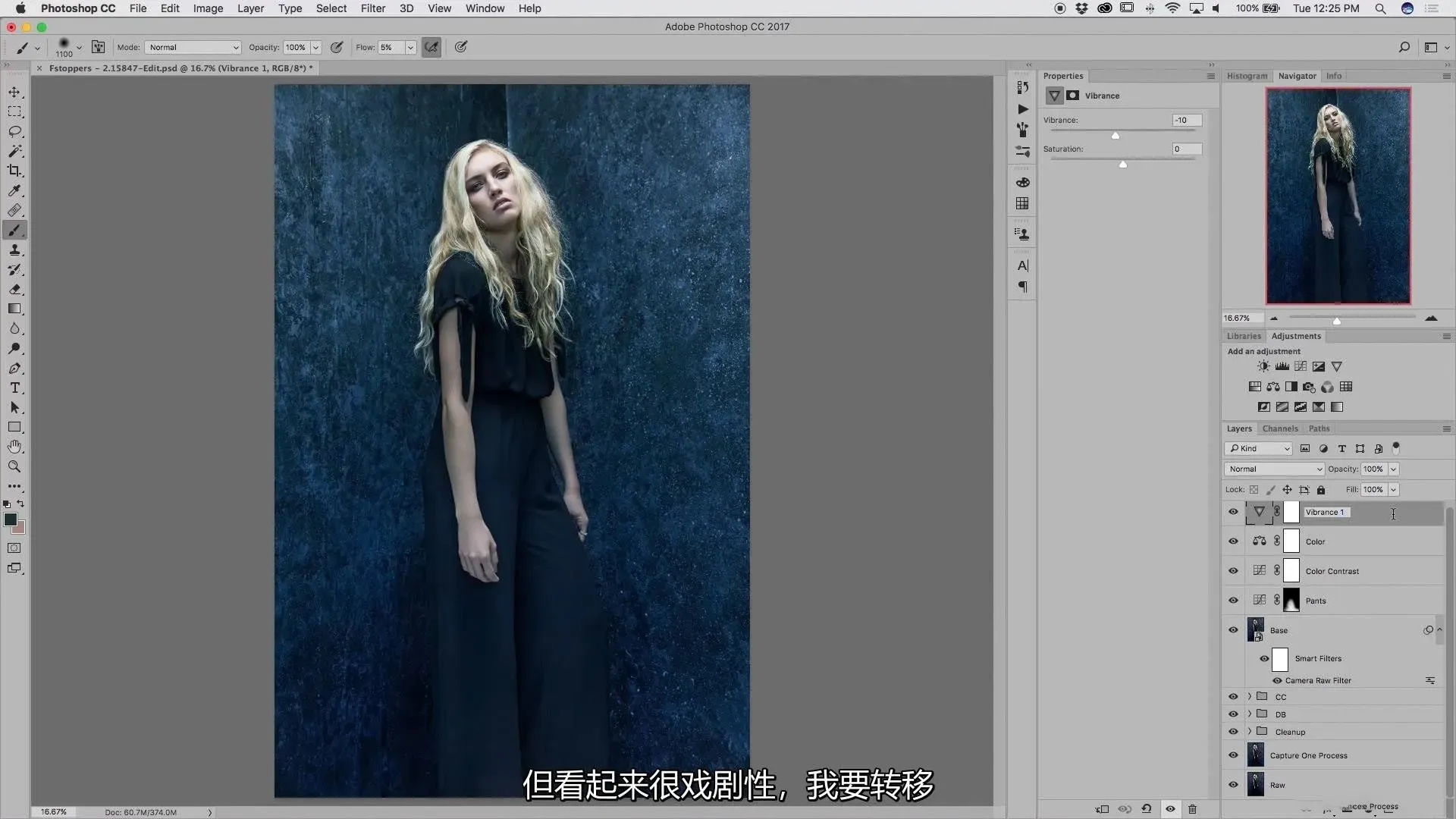
Task: Select the Crop tool
Action: (x=14, y=171)
